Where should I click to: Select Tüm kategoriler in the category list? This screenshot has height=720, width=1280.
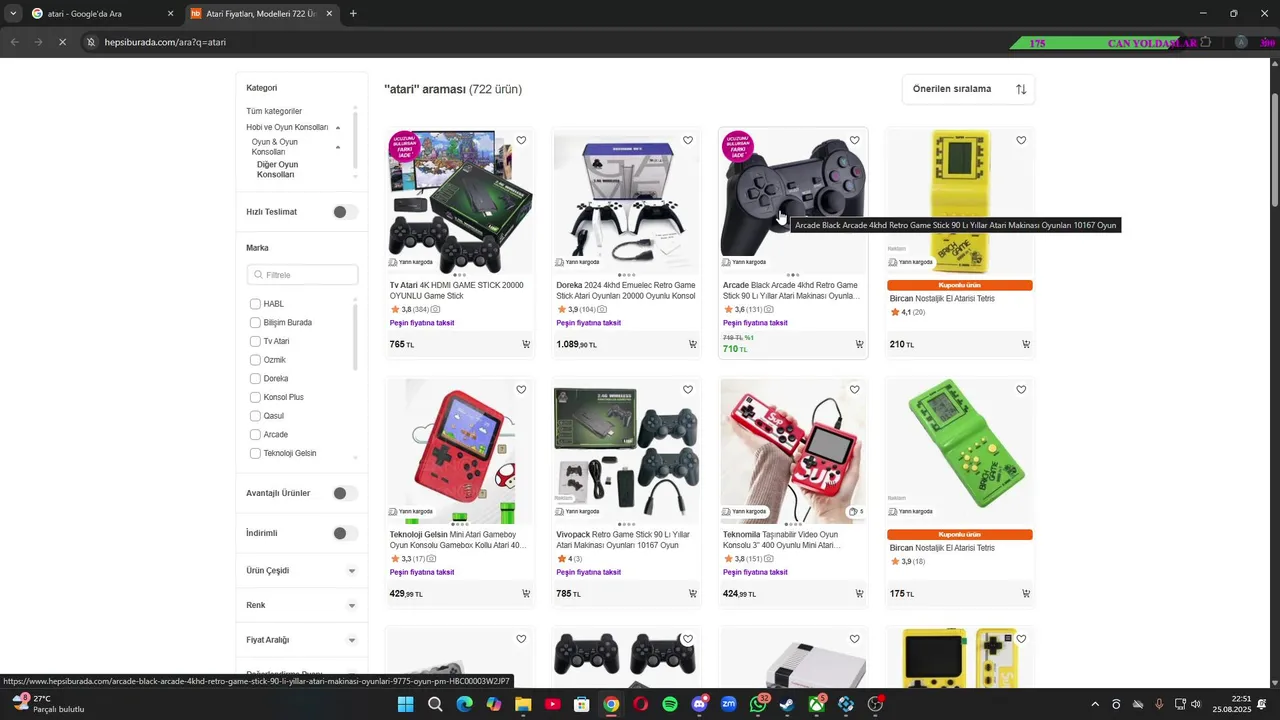tap(274, 111)
